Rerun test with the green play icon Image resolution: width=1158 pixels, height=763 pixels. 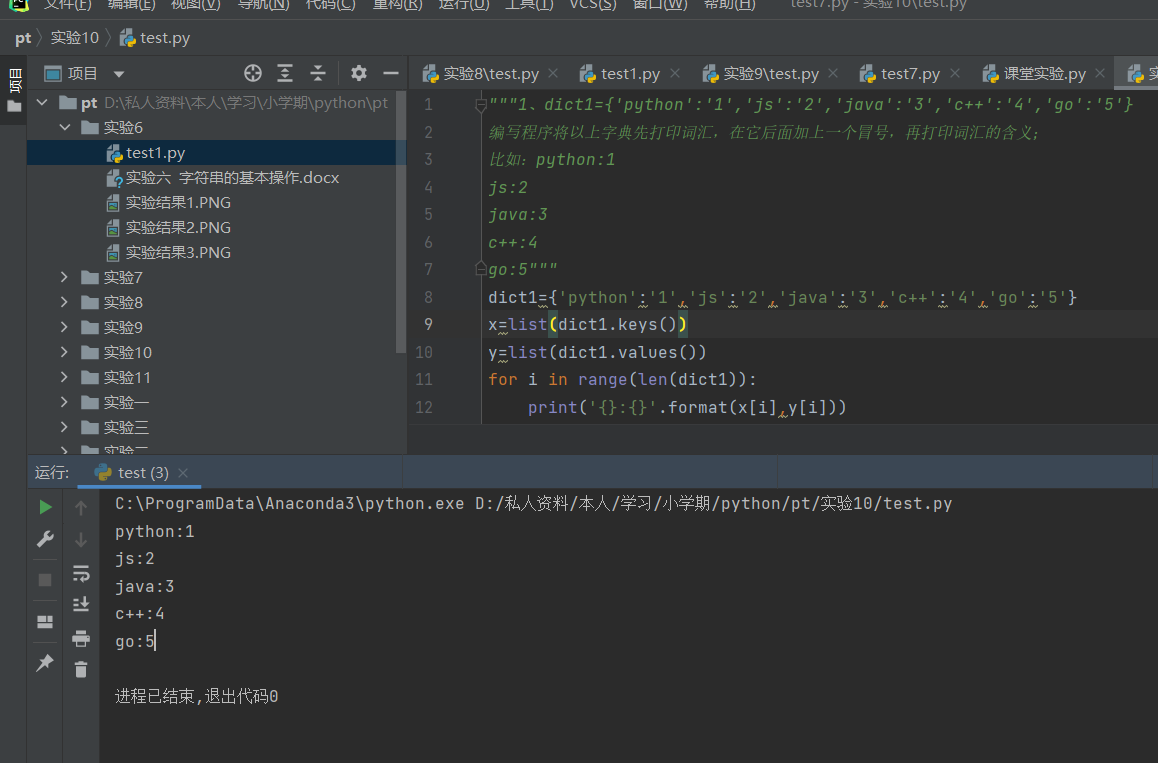point(45,507)
